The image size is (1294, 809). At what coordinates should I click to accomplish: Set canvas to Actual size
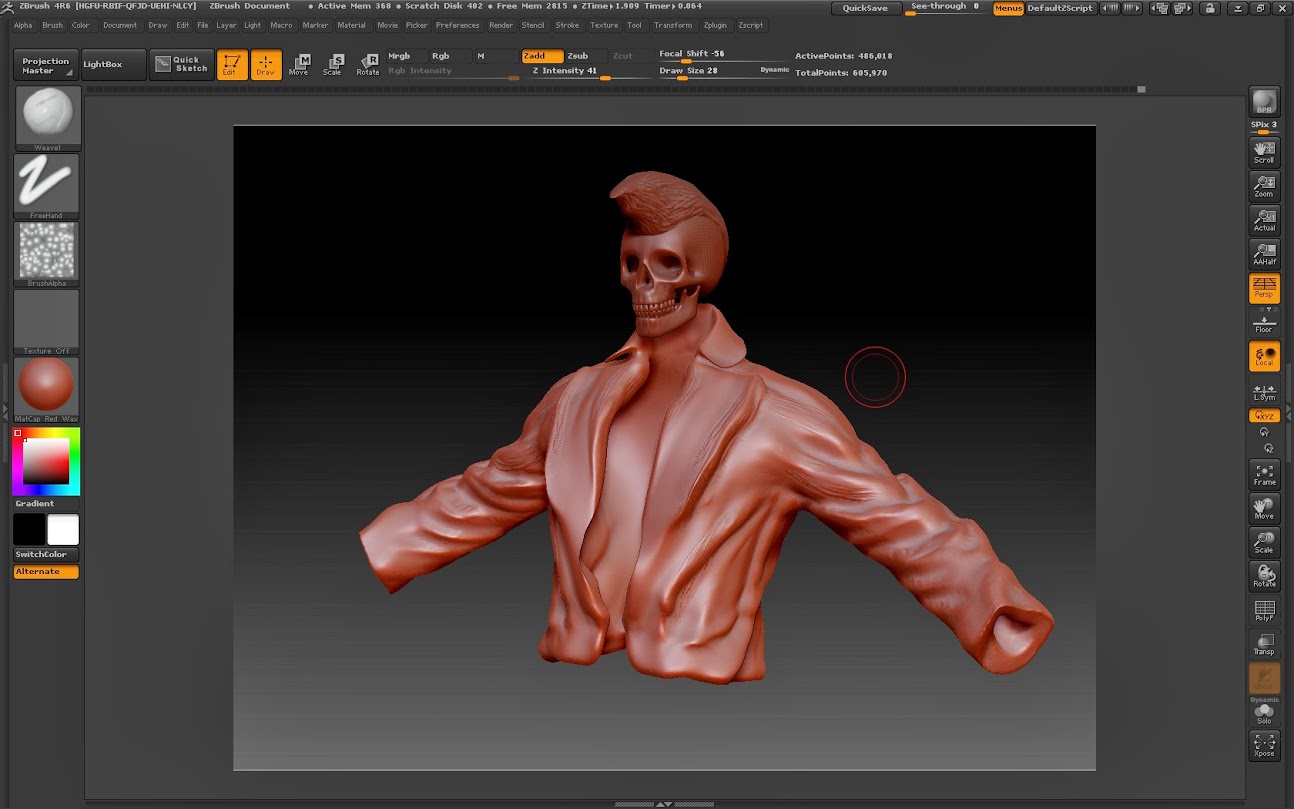pos(1264,221)
